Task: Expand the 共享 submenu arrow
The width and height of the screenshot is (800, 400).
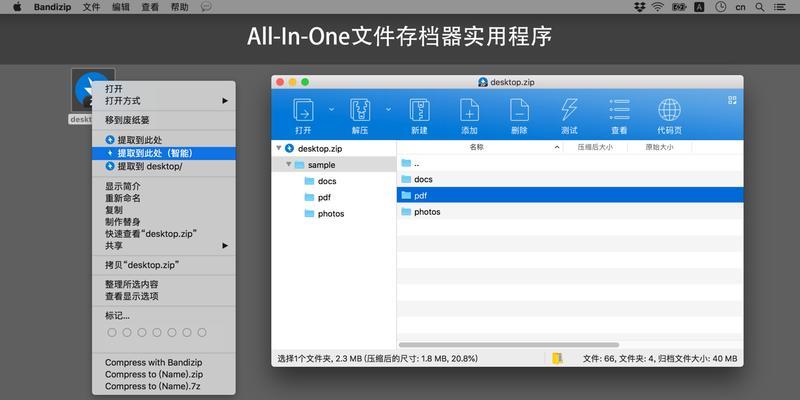Action: click(x=225, y=246)
